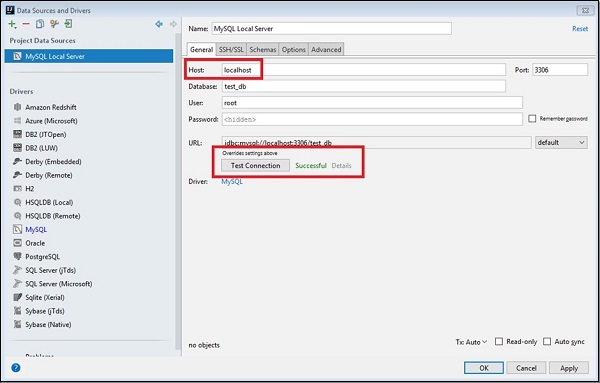Click the JDBC URL field
This screenshot has width=600, height=383.
pyautogui.click(x=377, y=142)
